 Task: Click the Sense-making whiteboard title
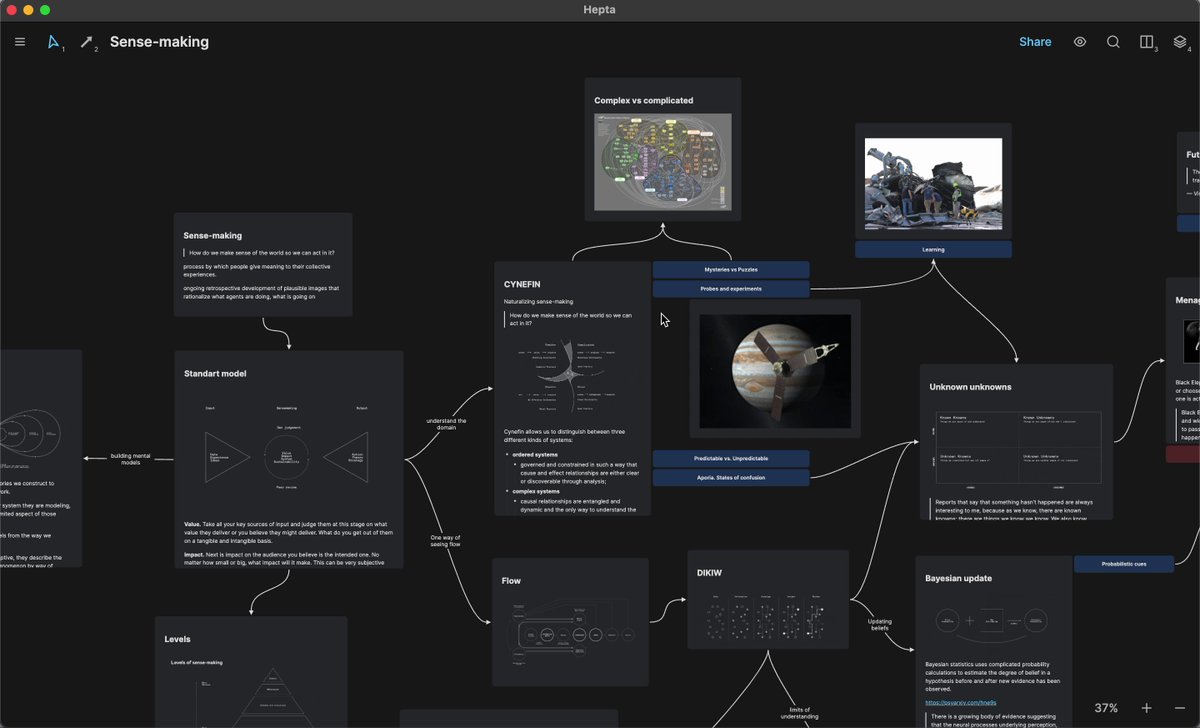[159, 42]
